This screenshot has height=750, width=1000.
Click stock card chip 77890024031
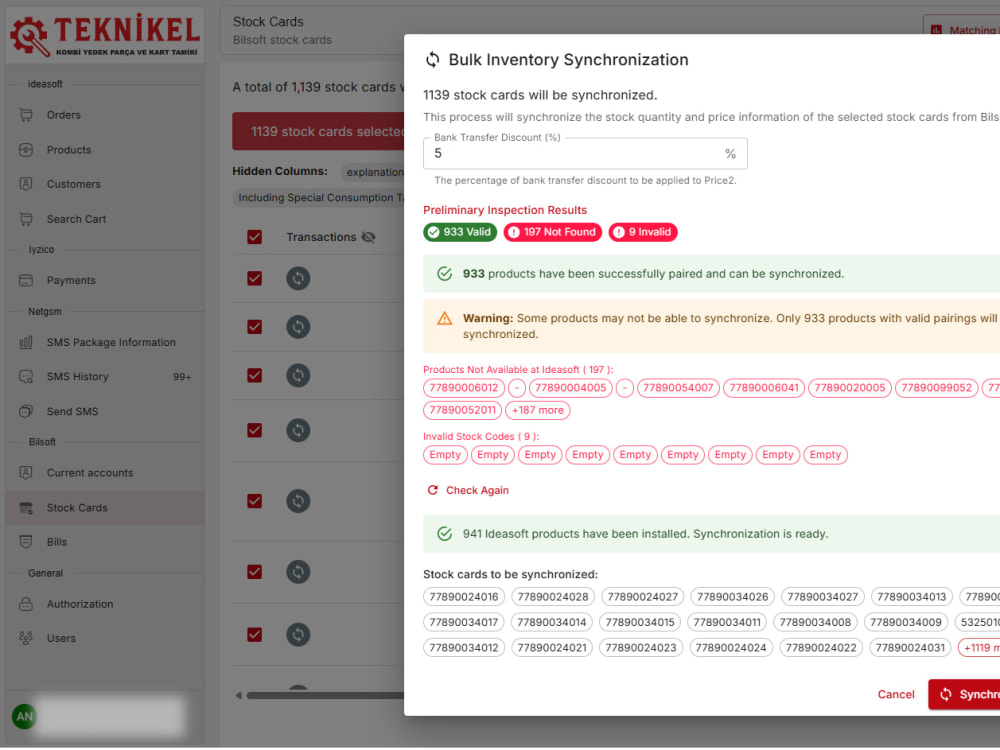pos(910,647)
